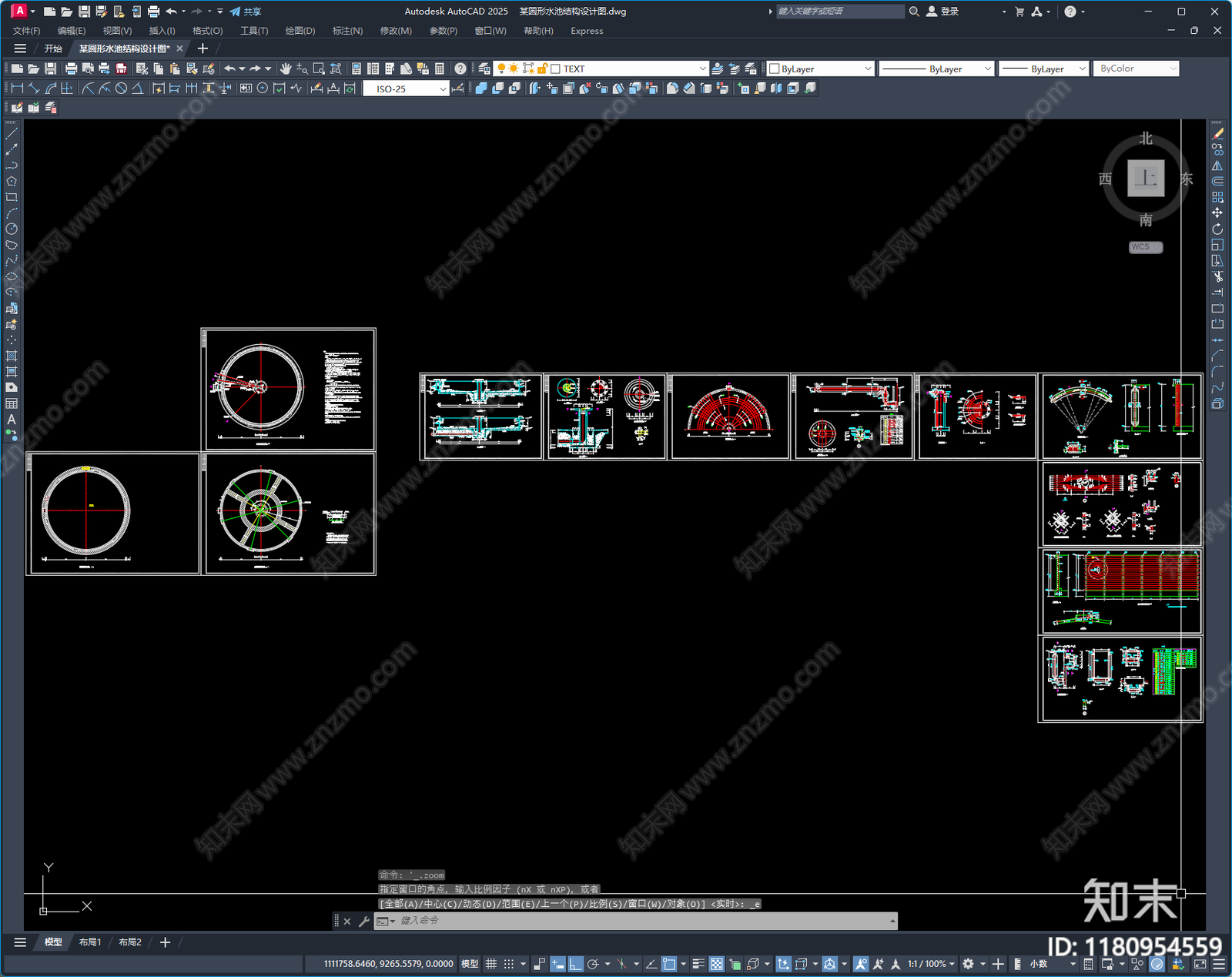Toggle lineweight display in the status bar

click(x=698, y=964)
